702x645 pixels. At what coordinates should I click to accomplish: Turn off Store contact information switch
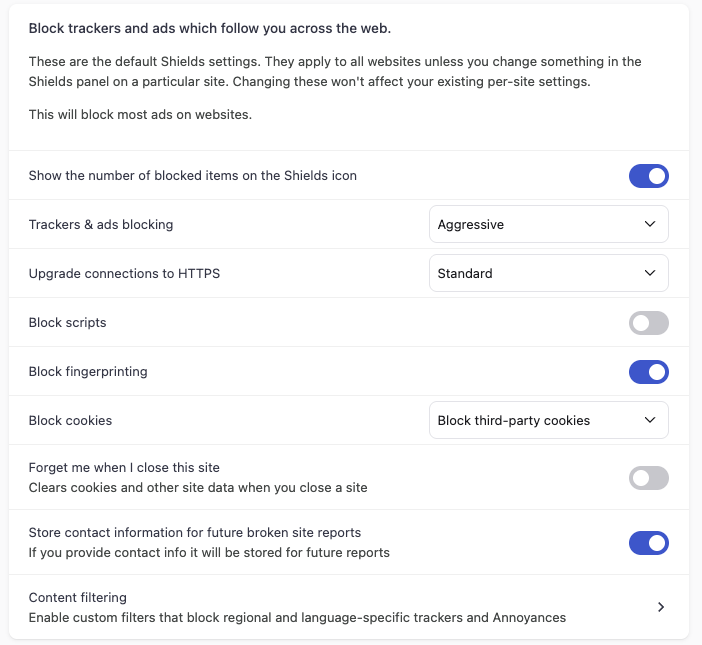coord(648,543)
